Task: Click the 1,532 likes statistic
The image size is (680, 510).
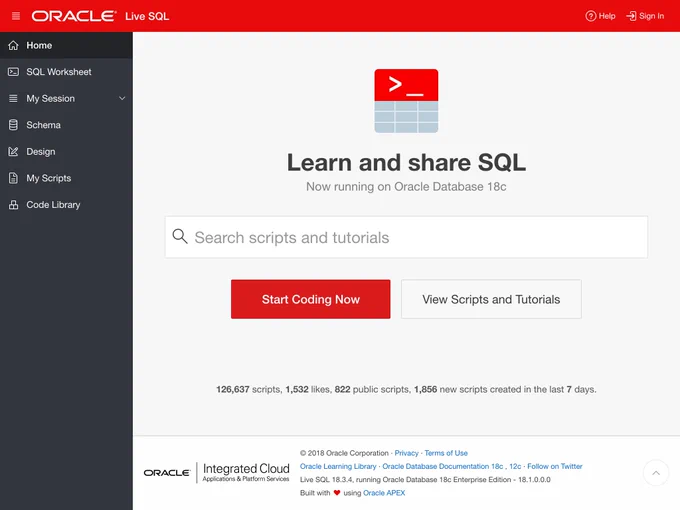Action: click(308, 389)
